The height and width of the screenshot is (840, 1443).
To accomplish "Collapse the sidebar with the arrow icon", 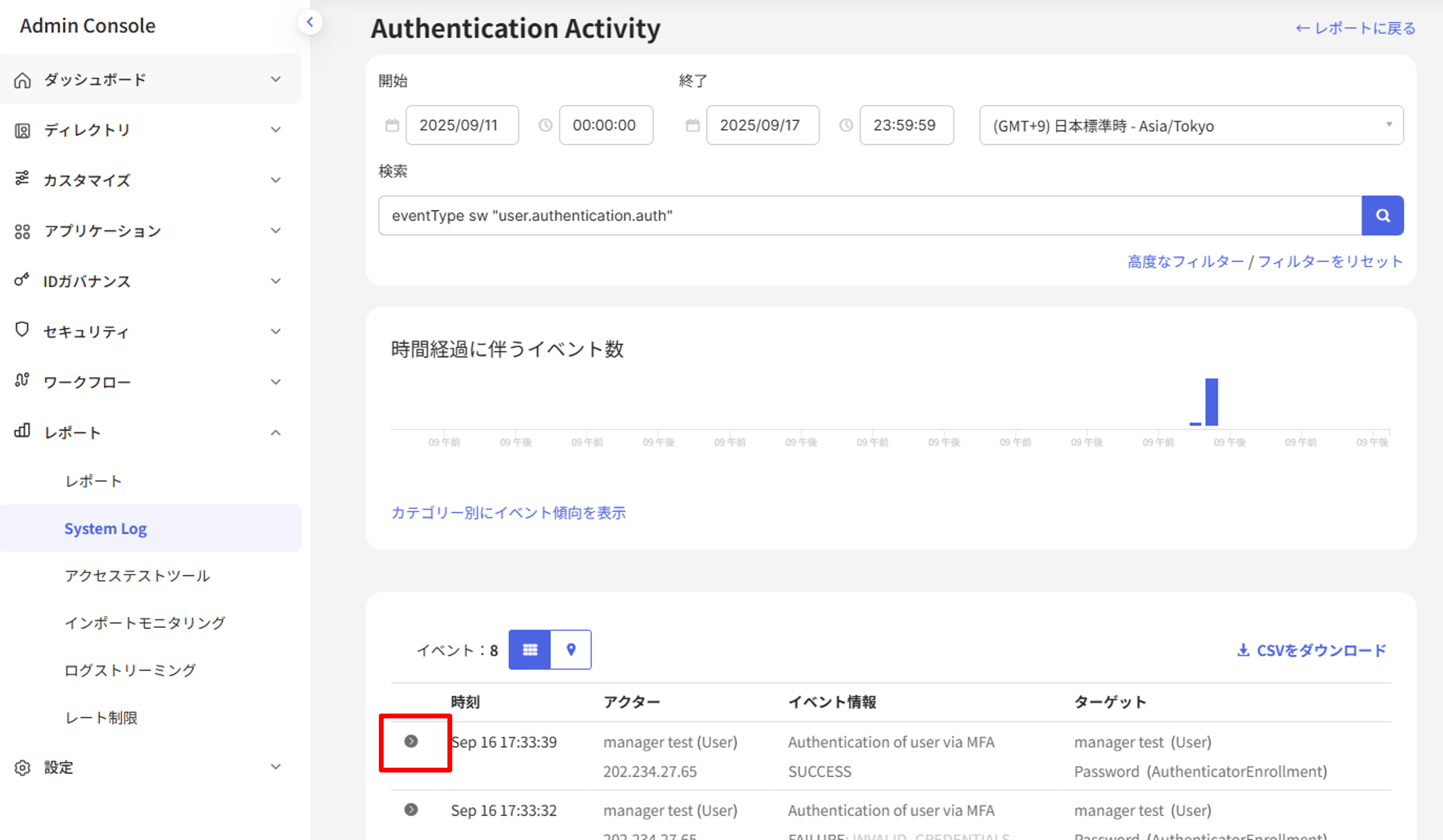I will (310, 22).
